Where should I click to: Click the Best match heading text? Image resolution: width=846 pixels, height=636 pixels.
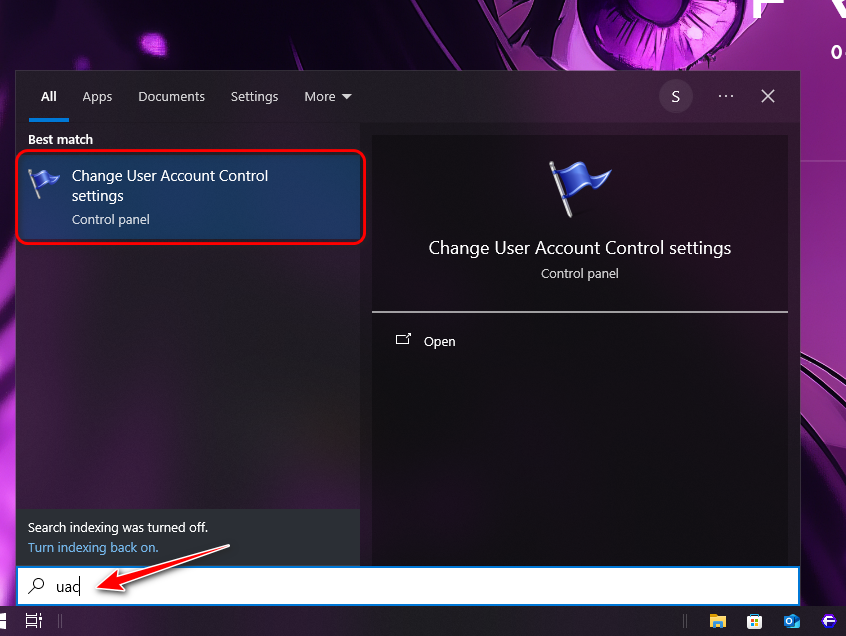(60, 140)
